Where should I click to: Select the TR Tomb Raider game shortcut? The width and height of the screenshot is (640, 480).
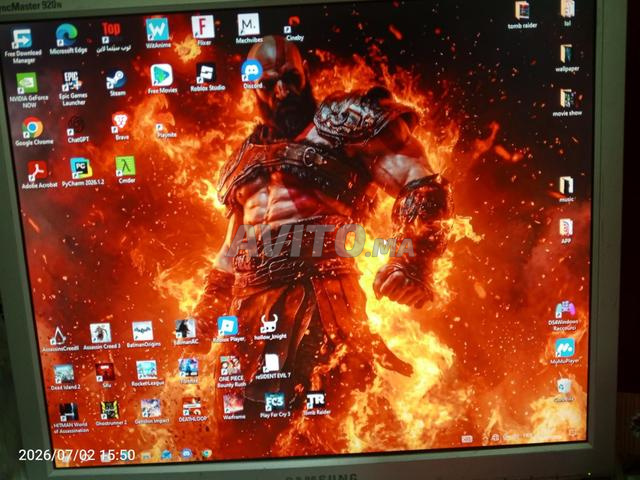tap(316, 400)
